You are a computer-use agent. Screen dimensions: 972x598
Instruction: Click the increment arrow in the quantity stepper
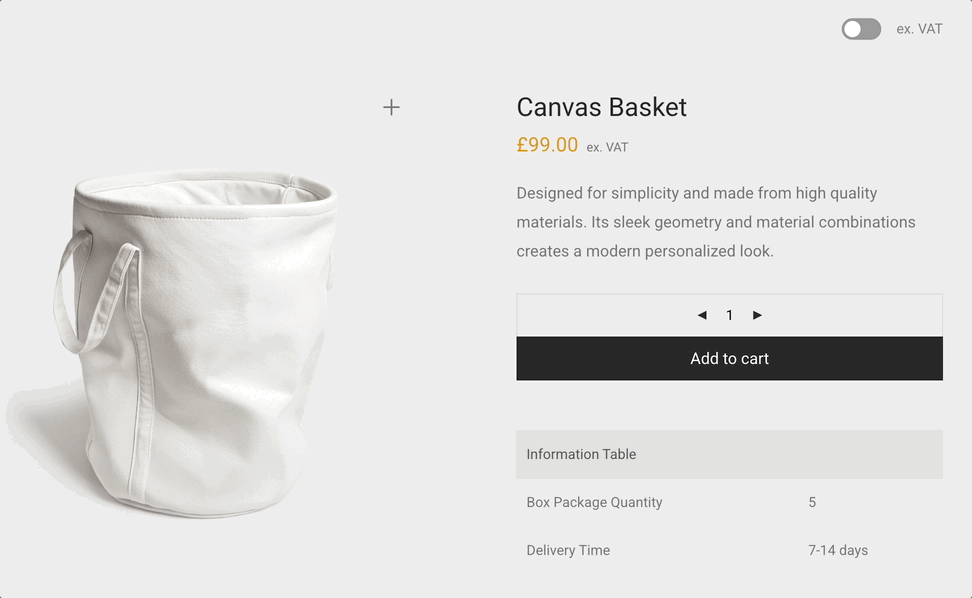(757, 314)
